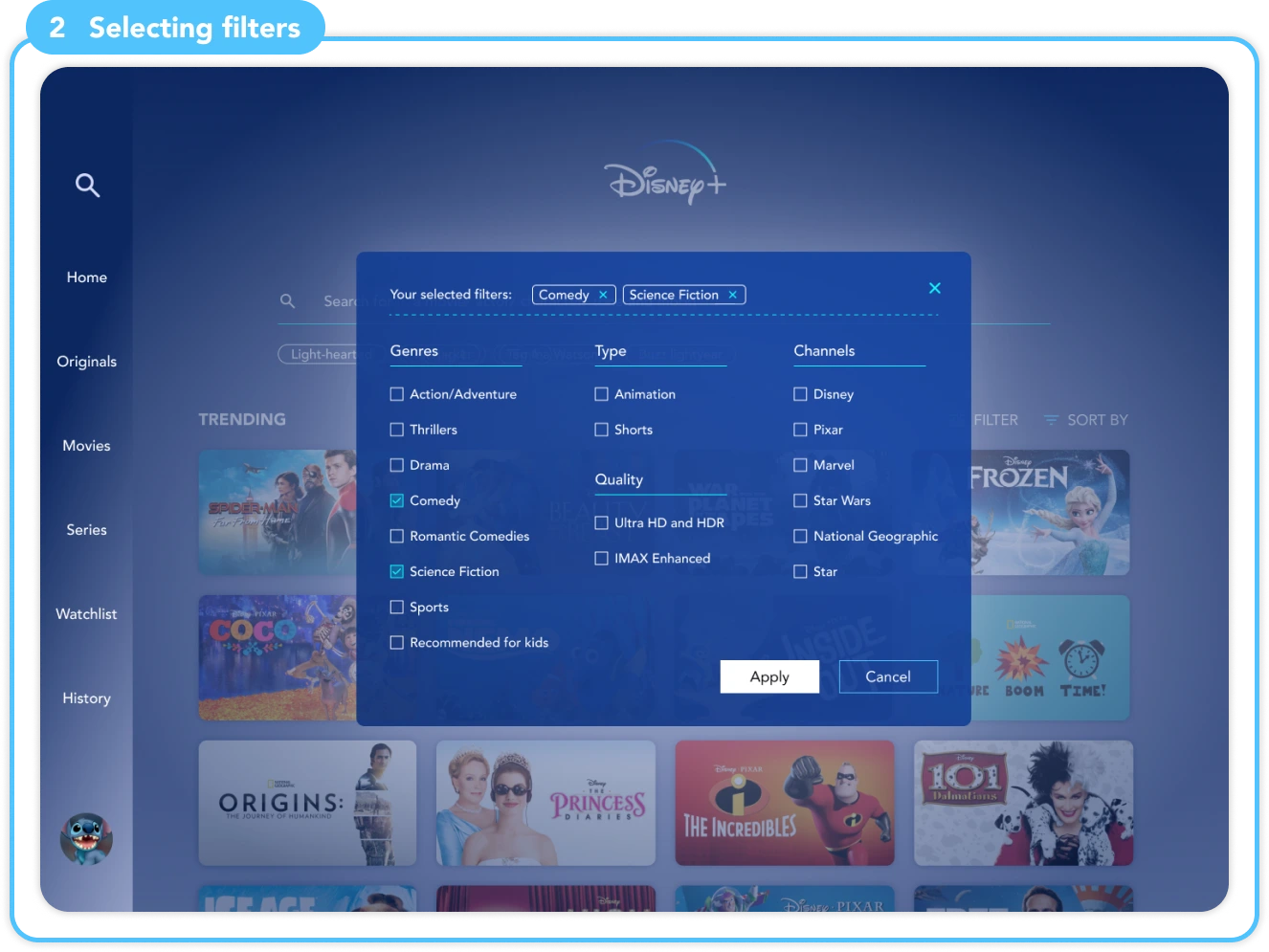Click the search magnifier icon in sidebar
1269x952 pixels.
tap(87, 185)
